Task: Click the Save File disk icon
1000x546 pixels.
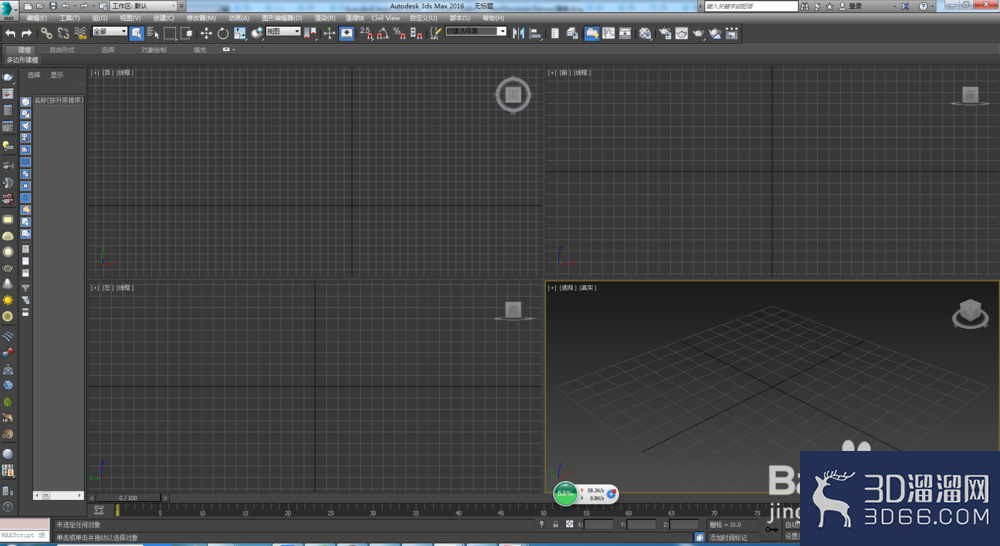Action: point(53,6)
